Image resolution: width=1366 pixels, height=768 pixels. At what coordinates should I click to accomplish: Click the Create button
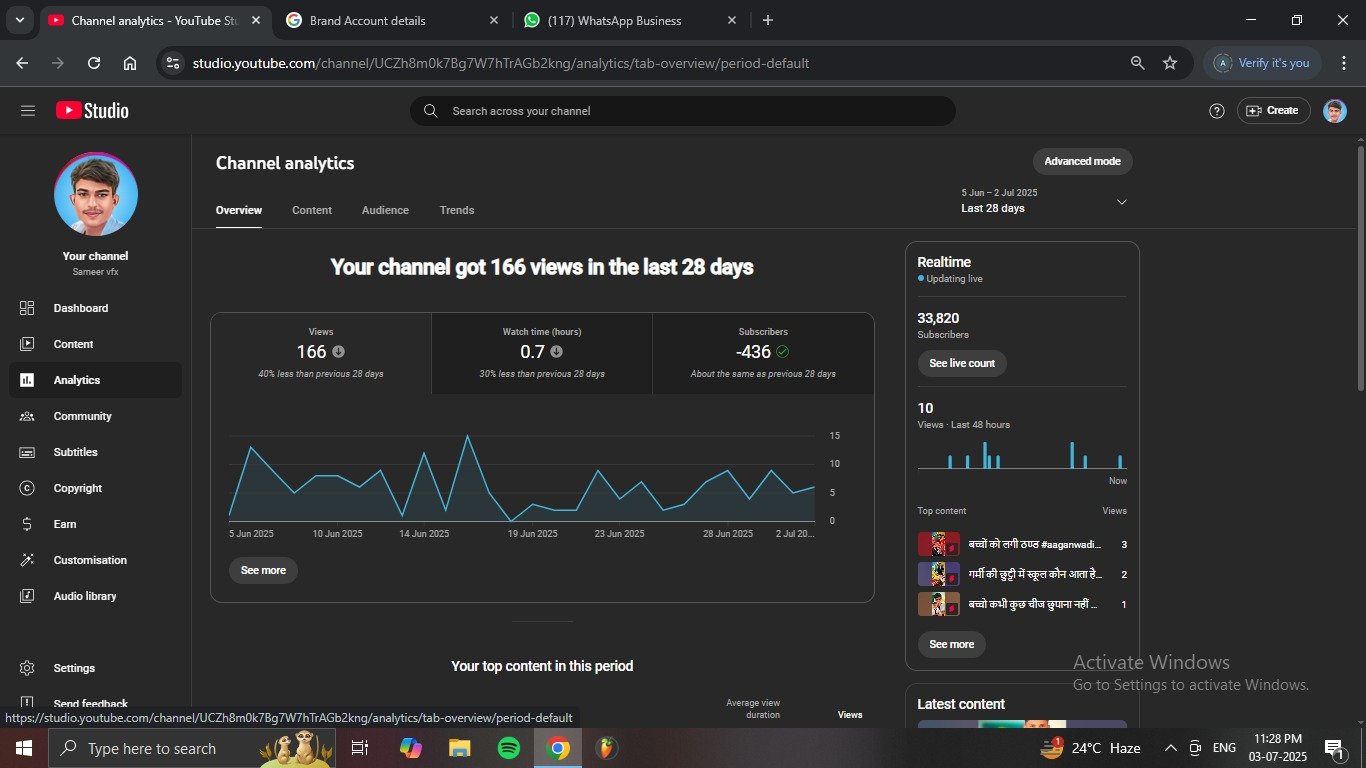click(x=1274, y=111)
